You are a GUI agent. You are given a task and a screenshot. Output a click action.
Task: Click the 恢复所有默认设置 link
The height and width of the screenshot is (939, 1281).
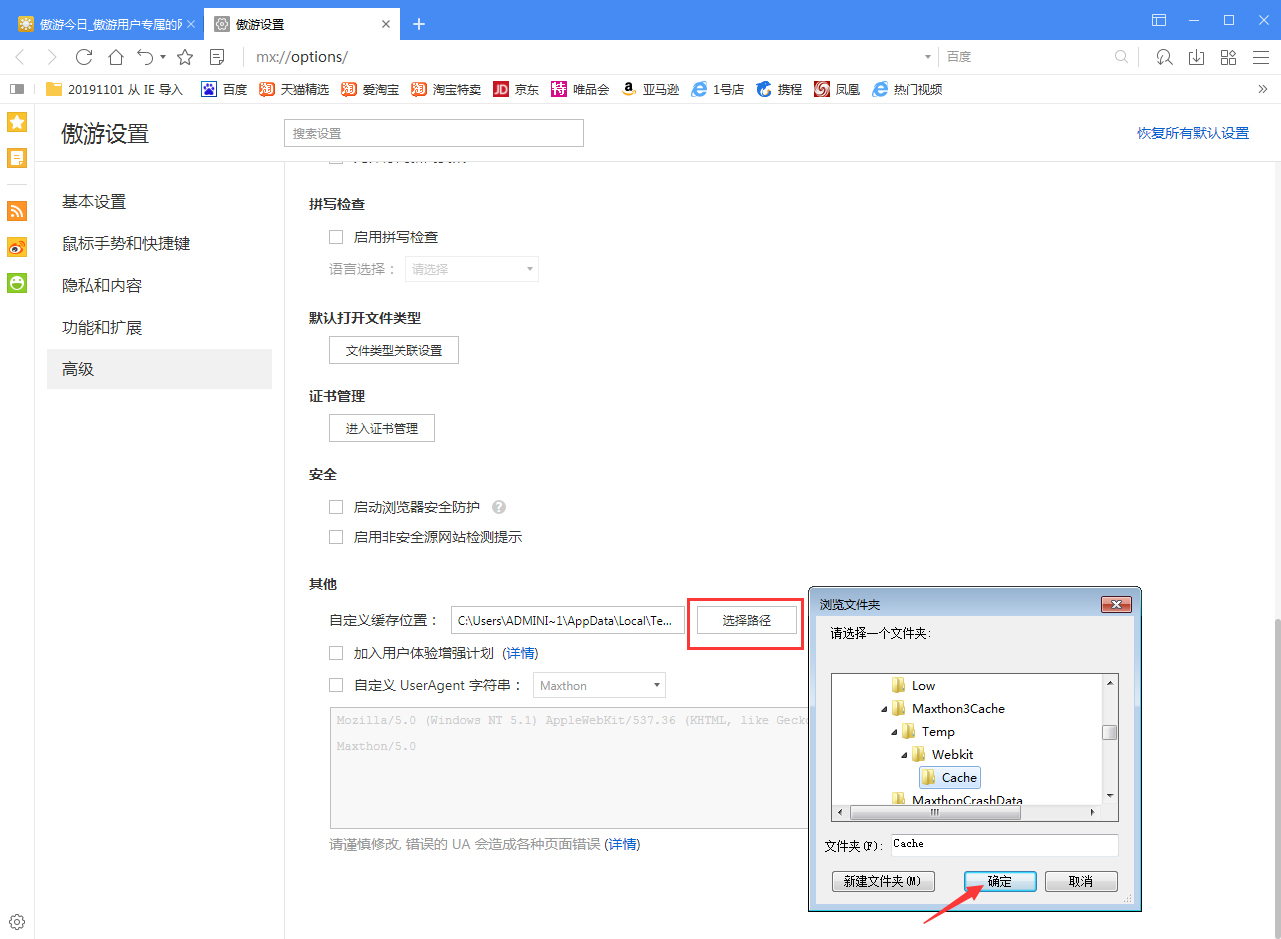pyautogui.click(x=1193, y=131)
